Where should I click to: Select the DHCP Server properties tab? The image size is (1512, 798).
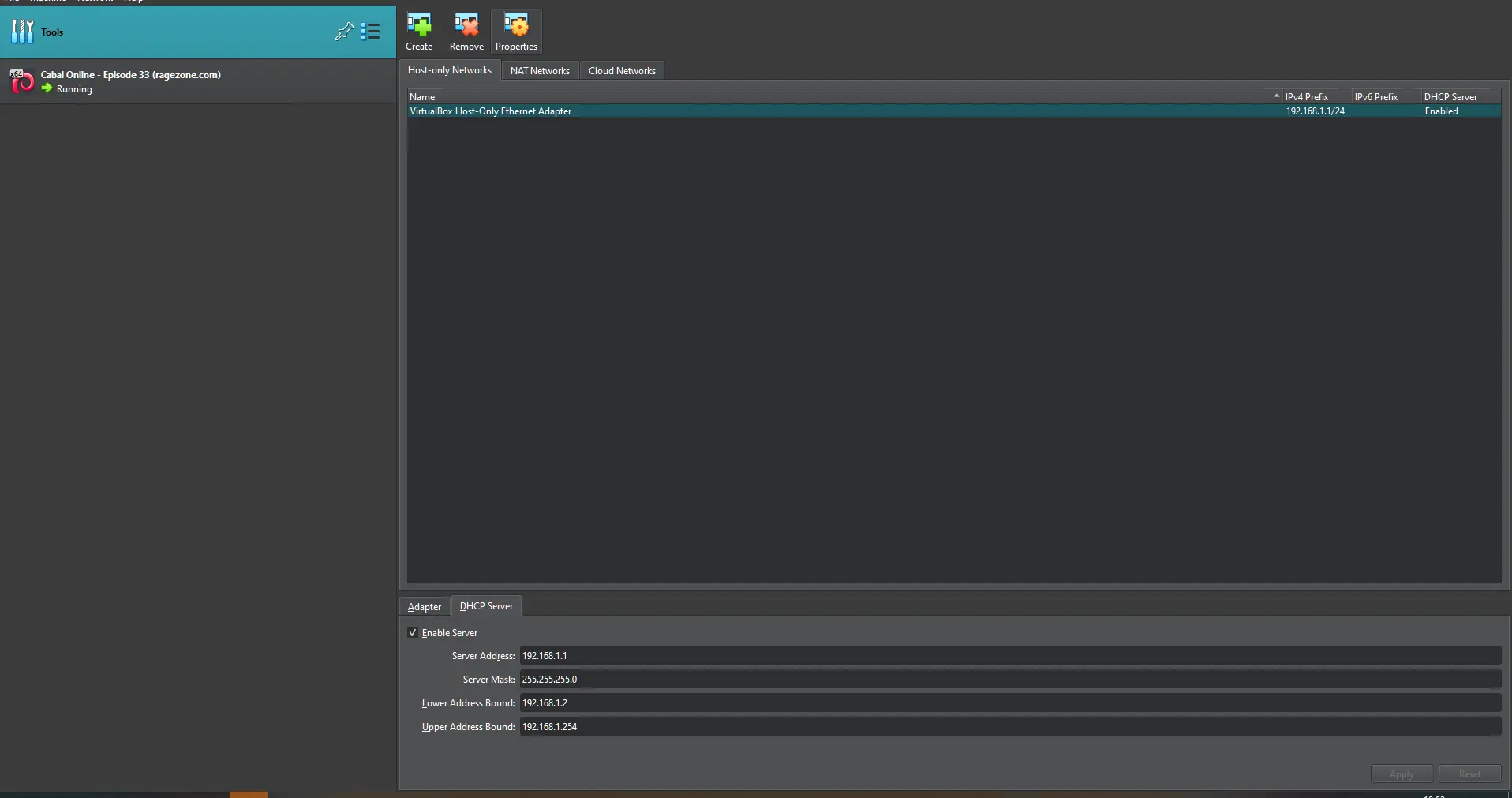486,606
